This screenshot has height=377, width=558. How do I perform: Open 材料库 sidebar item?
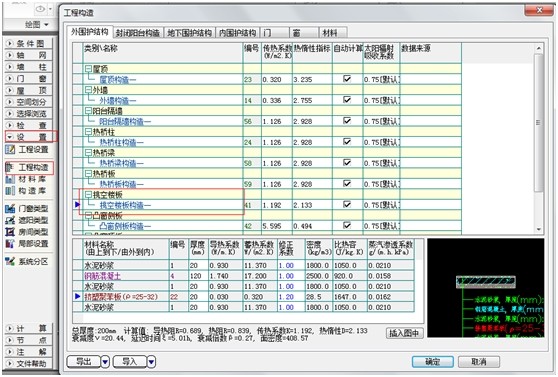click(x=26, y=179)
